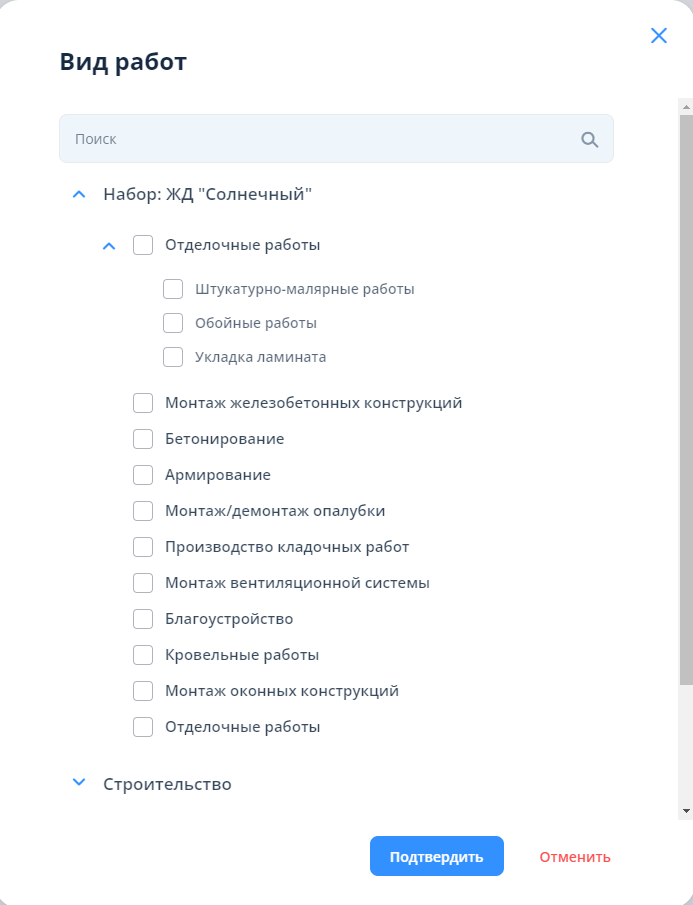Enable the Укладка ламината checkbox
Screen dimensions: 693x905
[x=173, y=357]
